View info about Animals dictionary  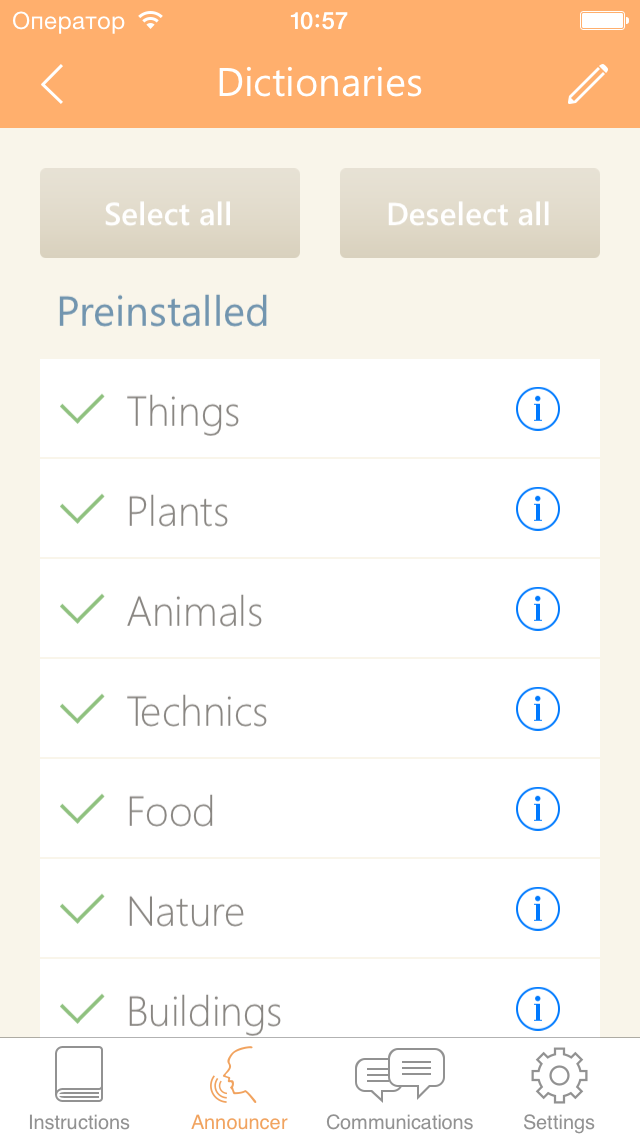[538, 609]
